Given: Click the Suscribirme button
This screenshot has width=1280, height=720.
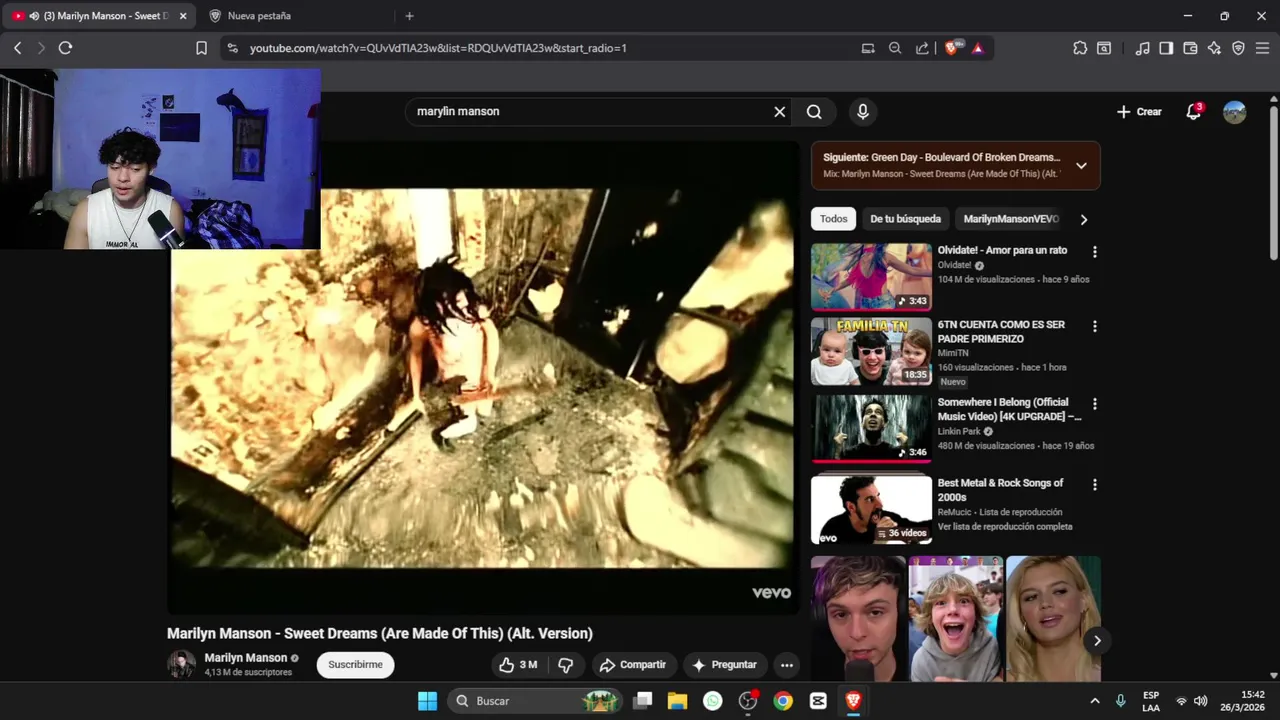Looking at the screenshot, I should click(355, 665).
